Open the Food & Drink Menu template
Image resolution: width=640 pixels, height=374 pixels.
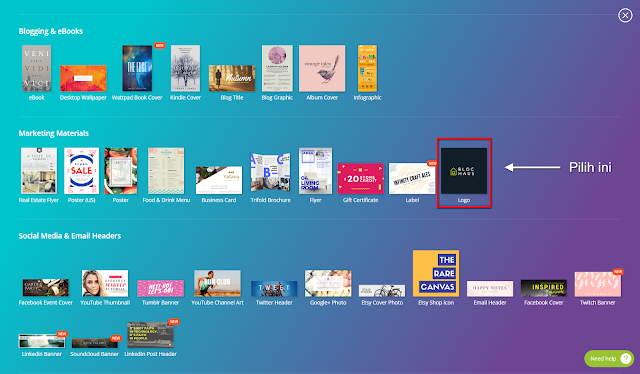click(x=166, y=171)
